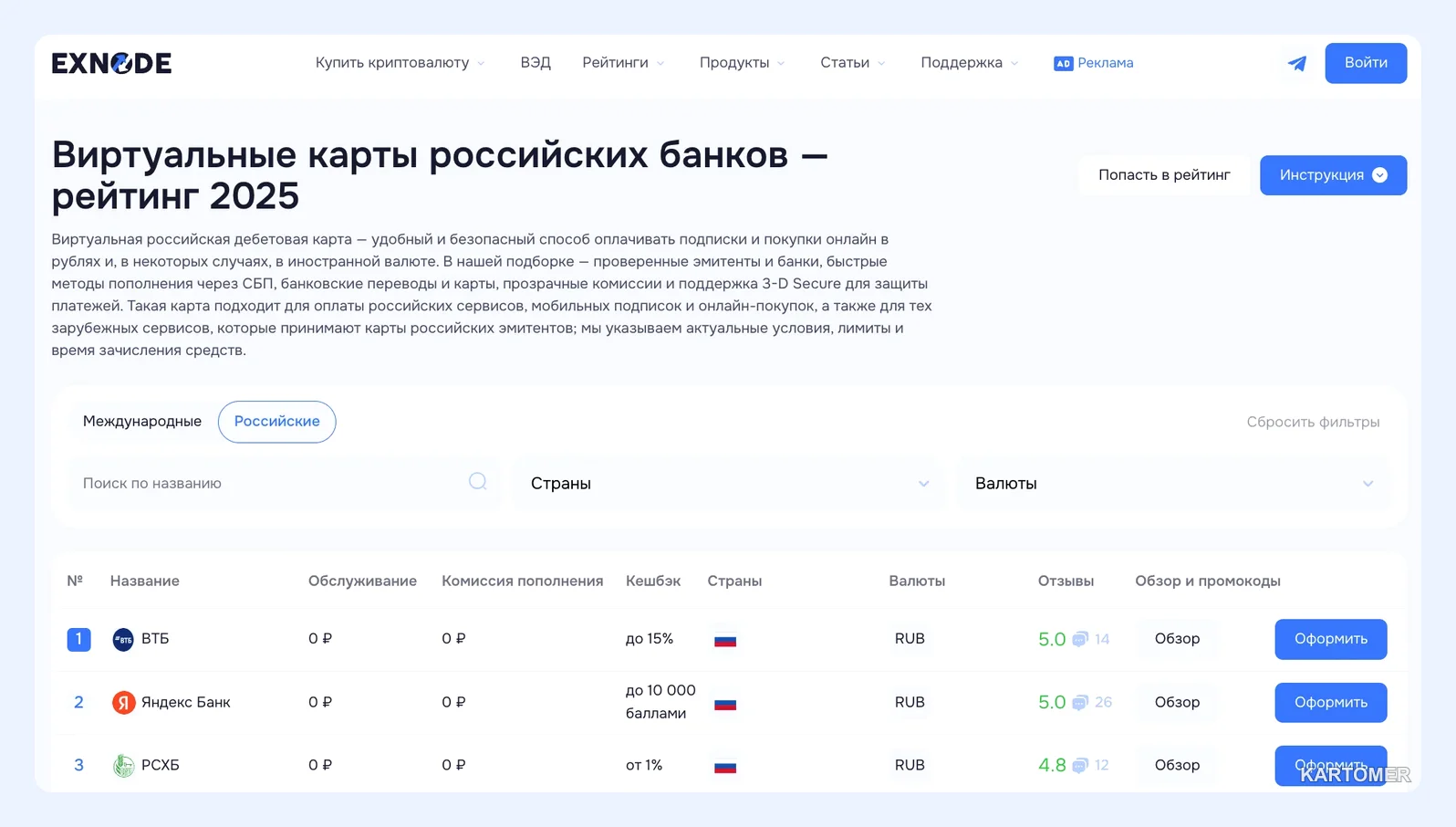The image size is (1456, 827).
Task: Click the Отзывы column header
Action: click(x=1066, y=581)
